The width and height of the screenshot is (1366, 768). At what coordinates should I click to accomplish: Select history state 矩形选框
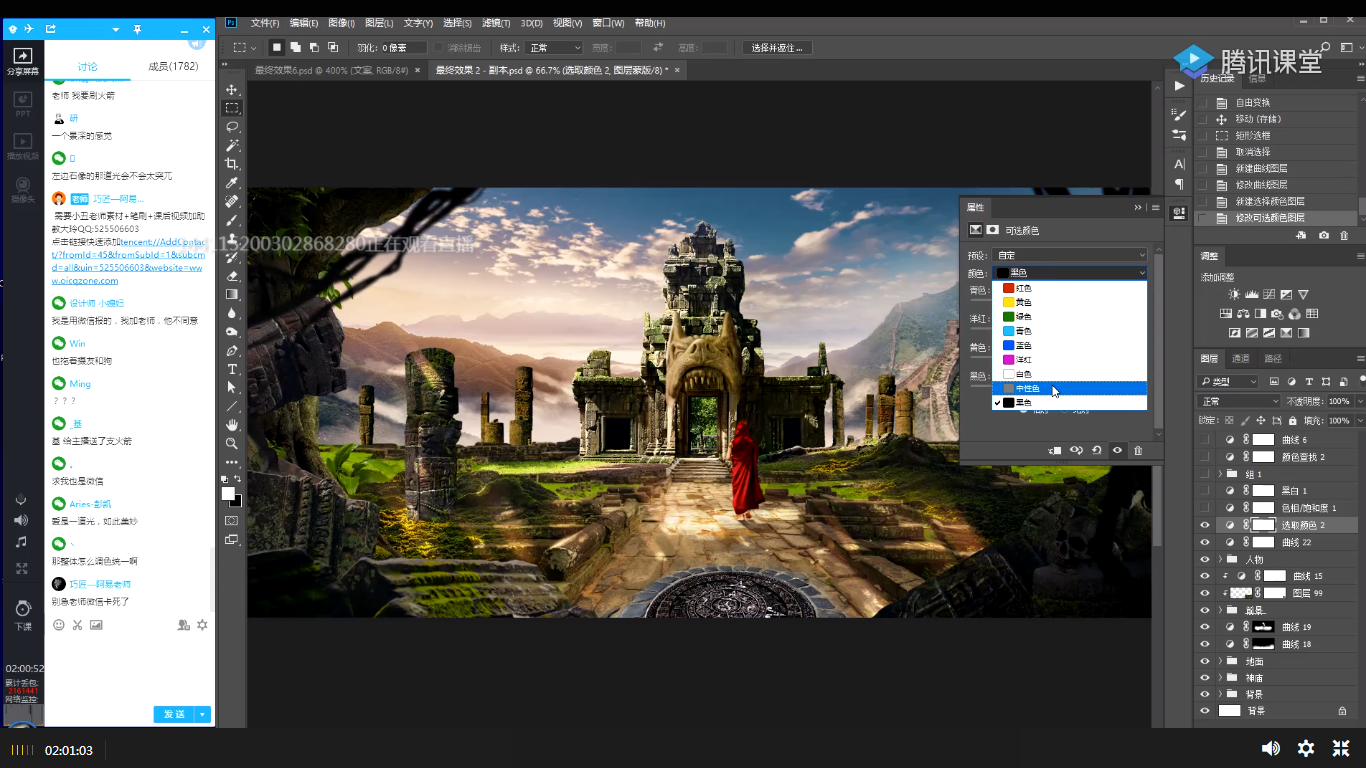click(x=1252, y=135)
